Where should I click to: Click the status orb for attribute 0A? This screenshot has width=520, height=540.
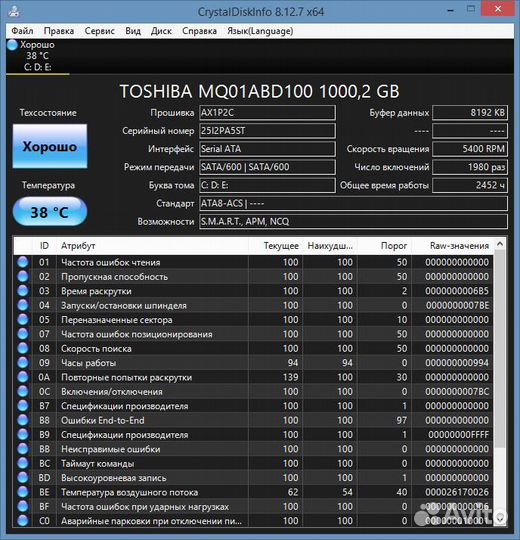point(23,377)
